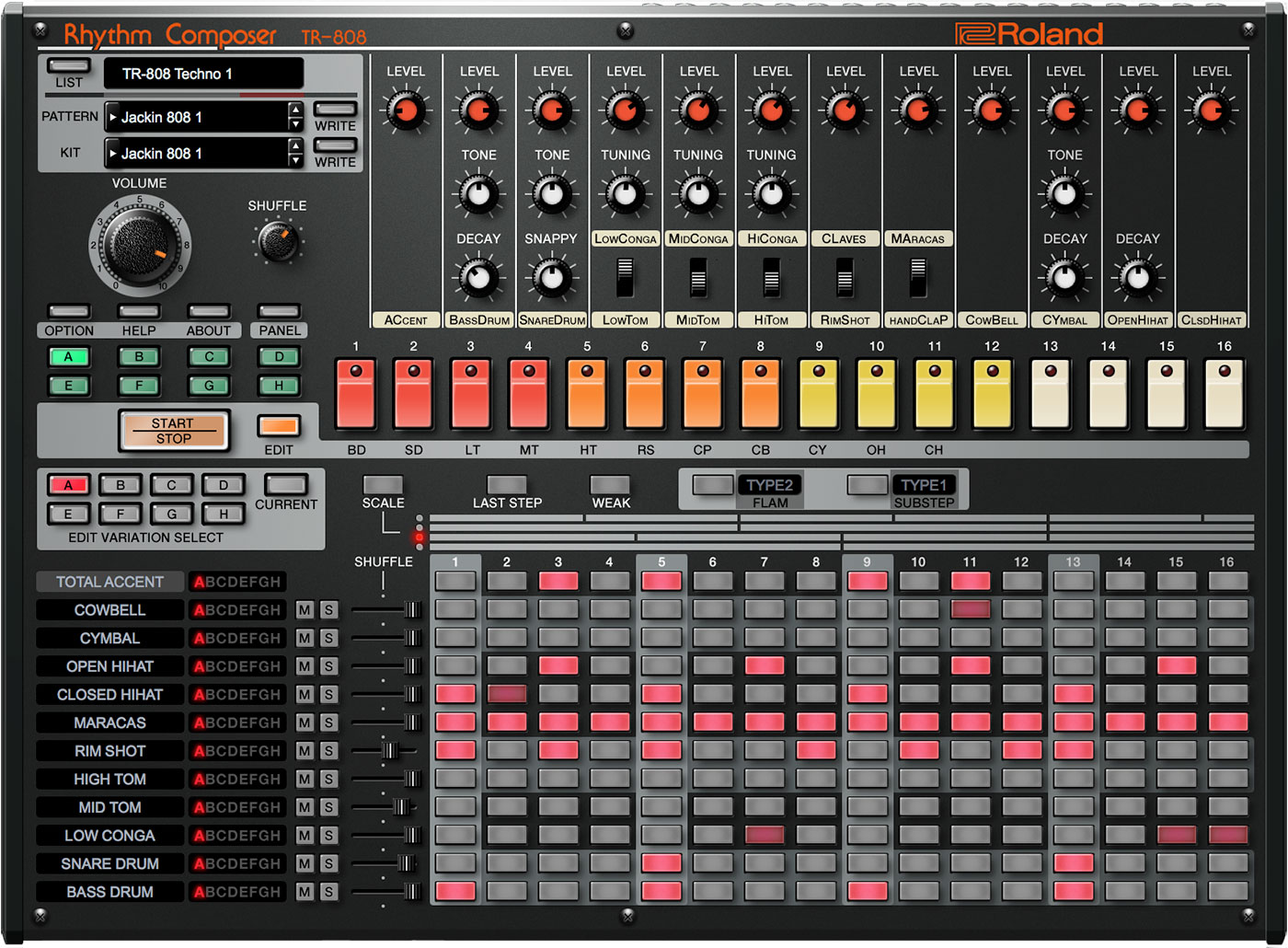This screenshot has width=1288, height=948.
Task: Click the SNARE DRUM shuffle slider
Action: [406, 863]
